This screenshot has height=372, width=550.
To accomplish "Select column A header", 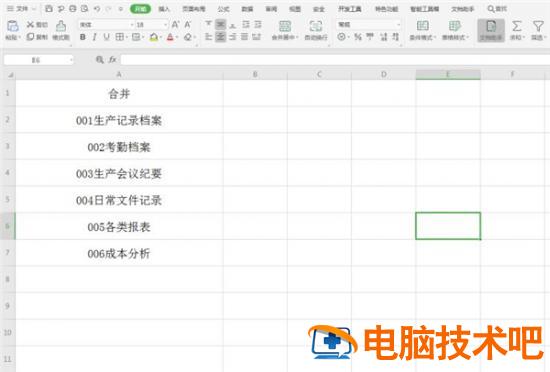I will point(119,74).
